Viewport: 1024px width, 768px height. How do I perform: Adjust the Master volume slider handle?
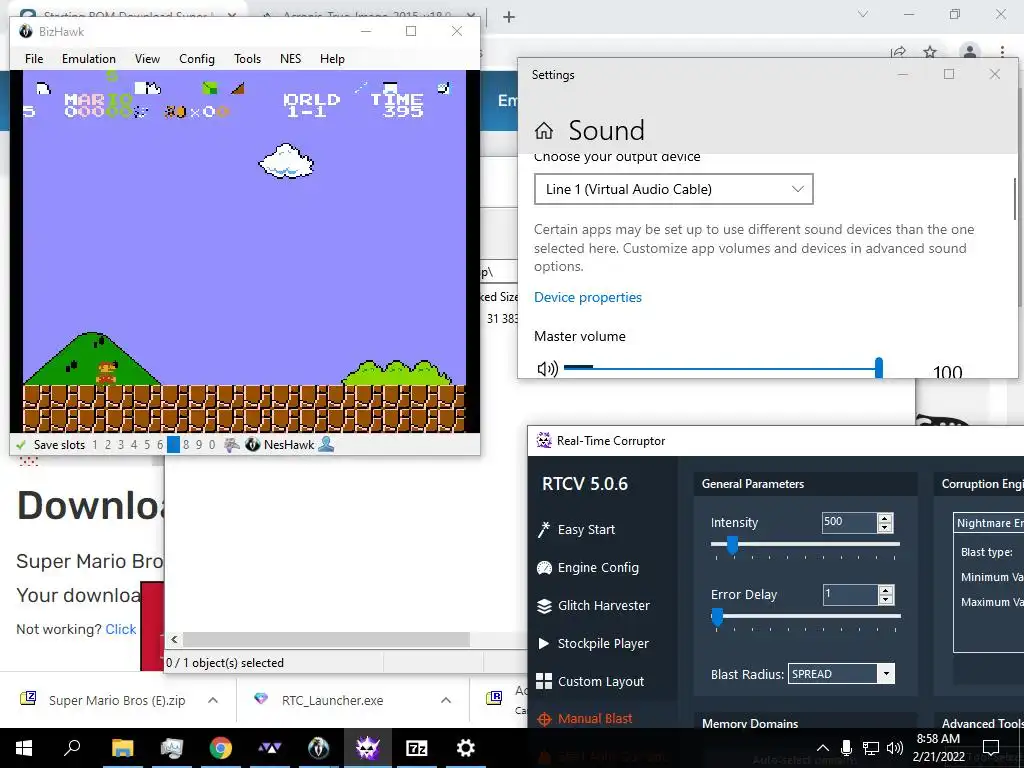879,368
